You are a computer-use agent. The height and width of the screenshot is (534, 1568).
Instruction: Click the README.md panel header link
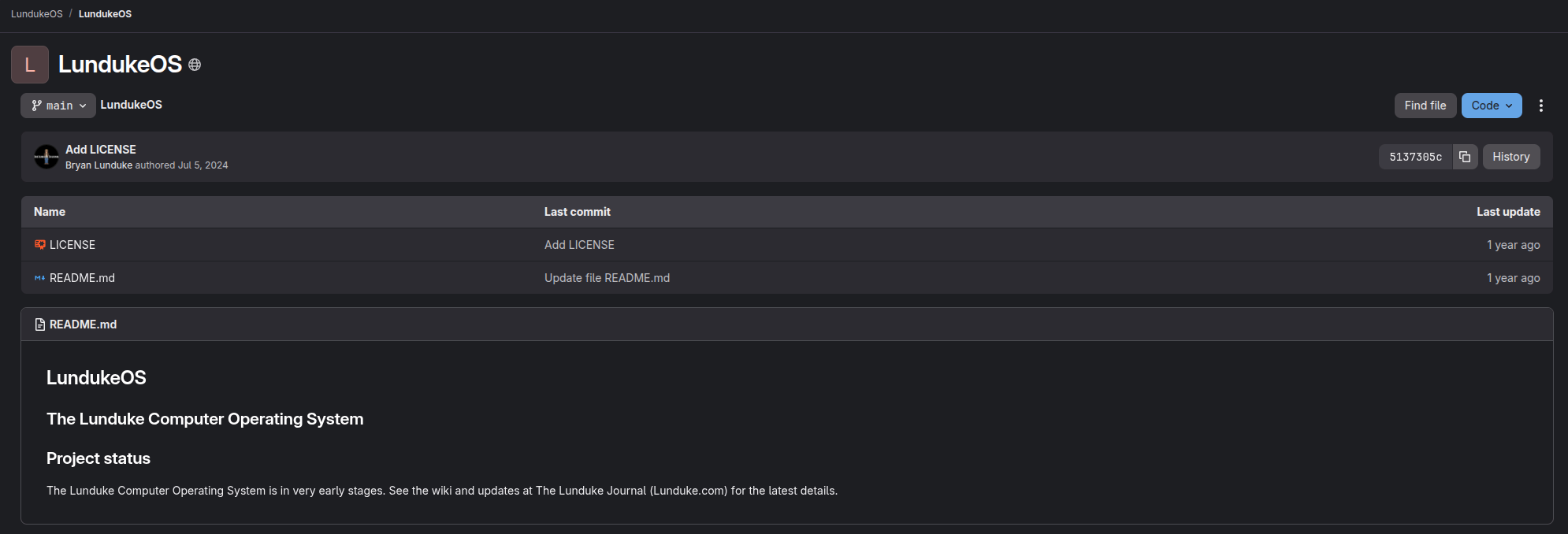83,324
